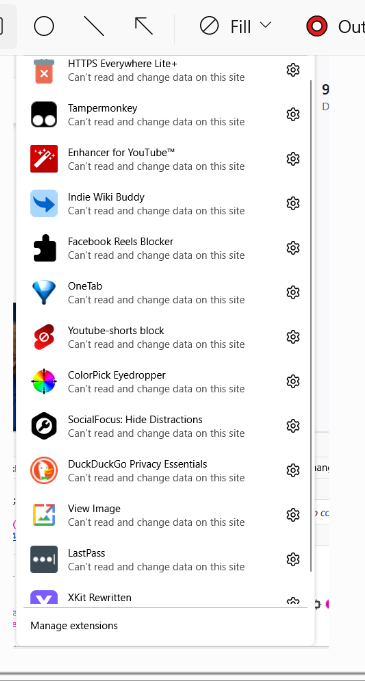Open settings gear for HTTPS Everywhere Lite+
This screenshot has height=681, width=365.
293,69
